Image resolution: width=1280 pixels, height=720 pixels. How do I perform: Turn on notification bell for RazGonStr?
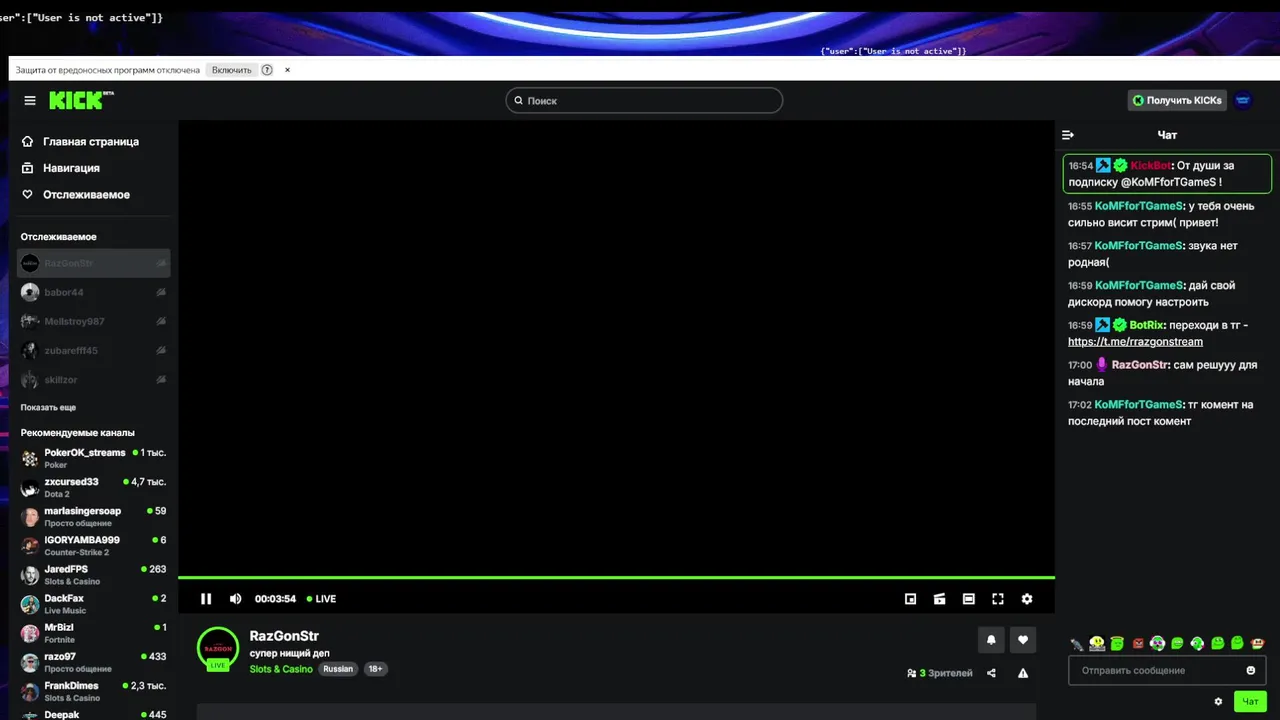pyautogui.click(x=991, y=640)
